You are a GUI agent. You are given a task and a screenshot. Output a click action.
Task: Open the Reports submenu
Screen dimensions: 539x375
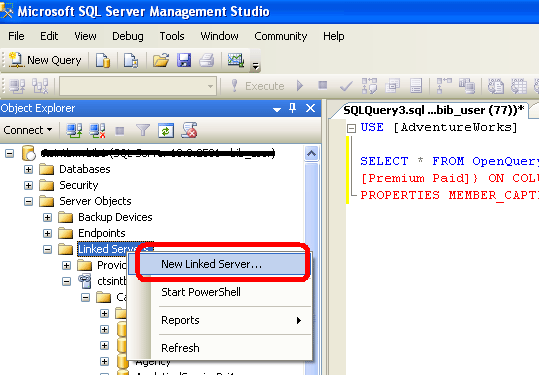pos(220,320)
